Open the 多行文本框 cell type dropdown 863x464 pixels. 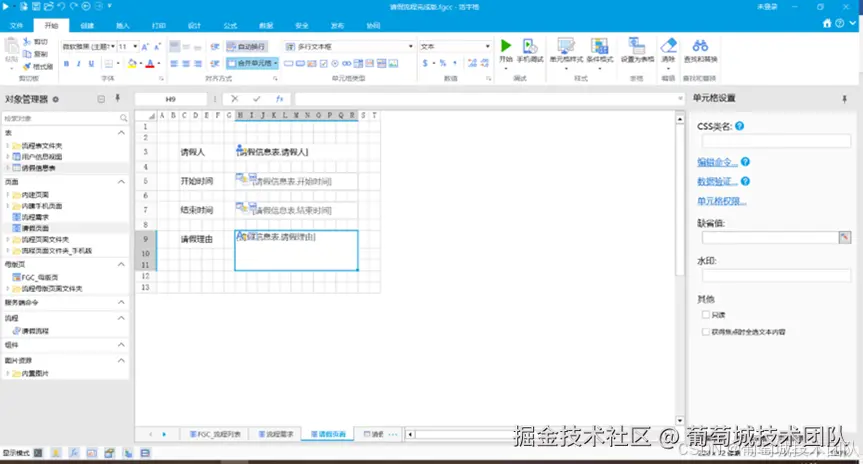(x=411, y=47)
